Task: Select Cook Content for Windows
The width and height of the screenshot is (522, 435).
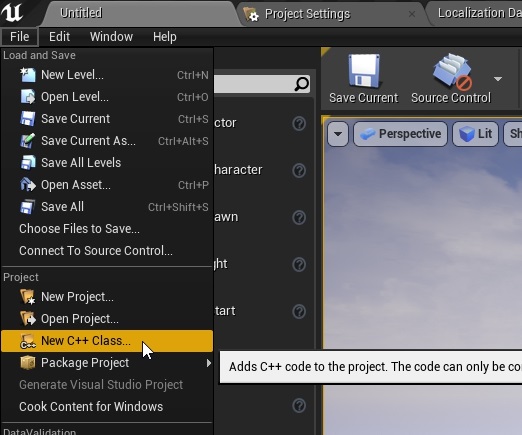Action: pos(107,407)
